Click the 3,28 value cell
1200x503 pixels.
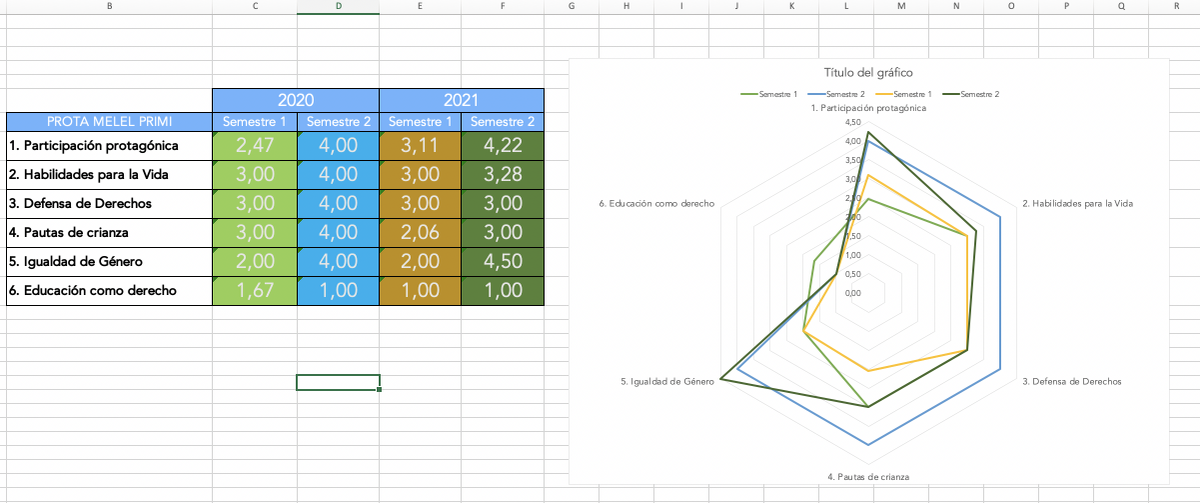(503, 175)
